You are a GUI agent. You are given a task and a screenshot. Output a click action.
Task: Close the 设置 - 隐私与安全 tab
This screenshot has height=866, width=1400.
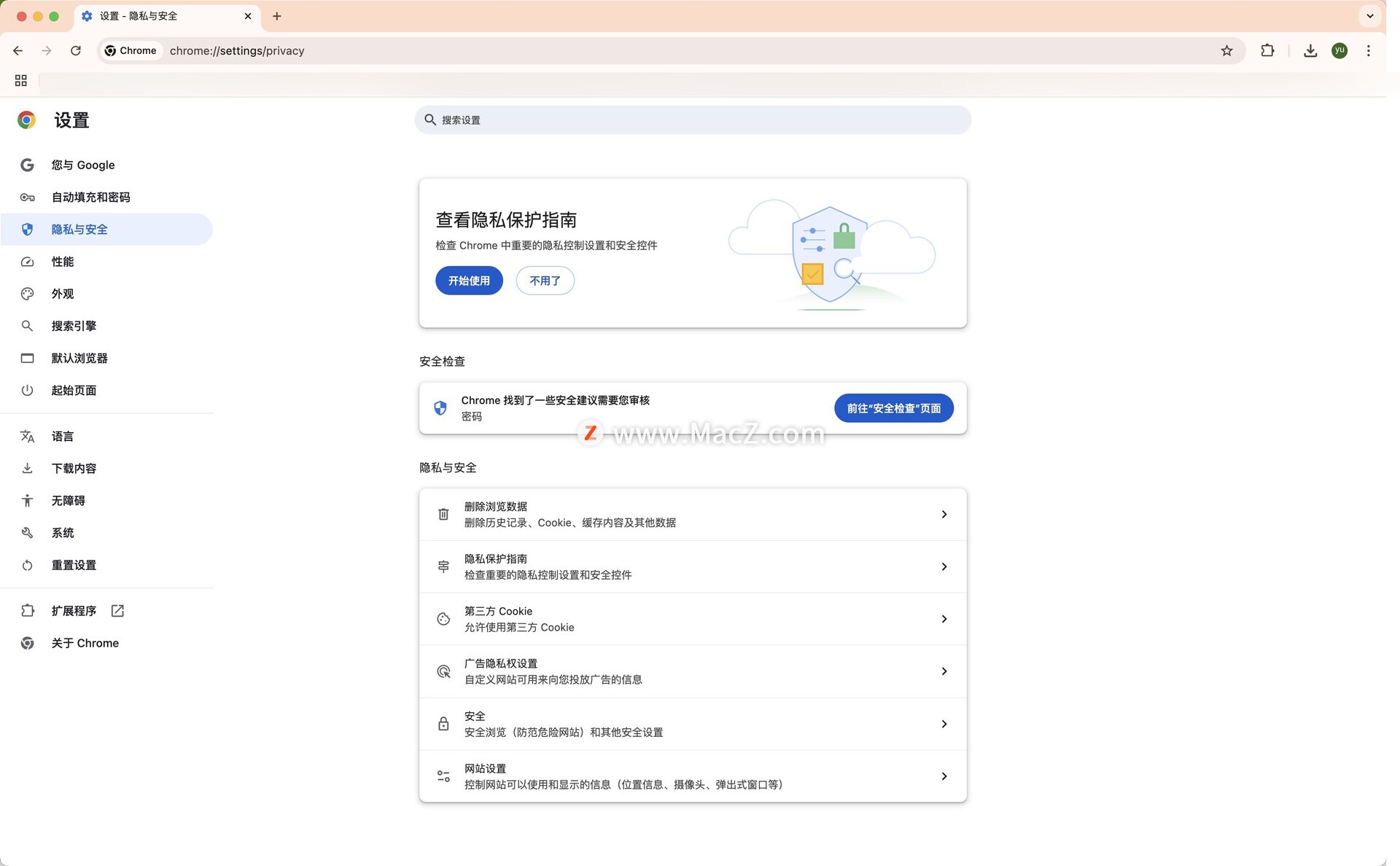[x=248, y=16]
